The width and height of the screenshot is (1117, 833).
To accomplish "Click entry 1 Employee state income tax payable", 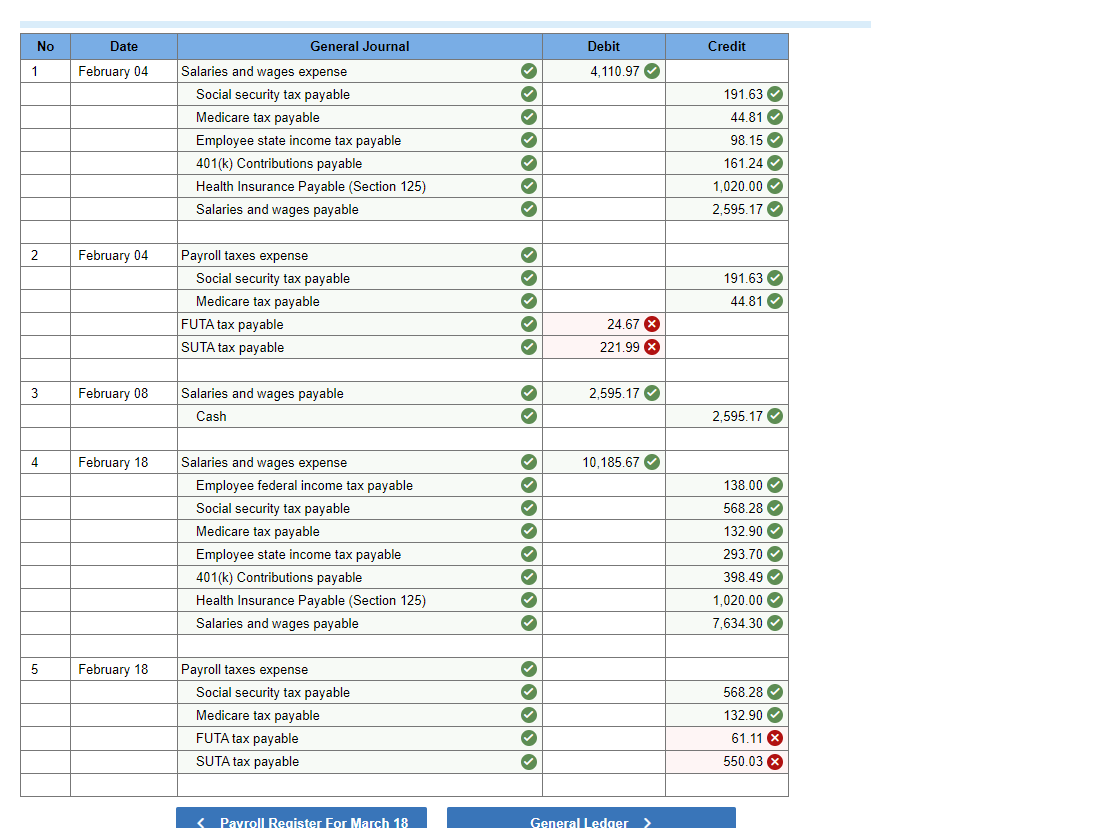I will pyautogui.click(x=298, y=140).
